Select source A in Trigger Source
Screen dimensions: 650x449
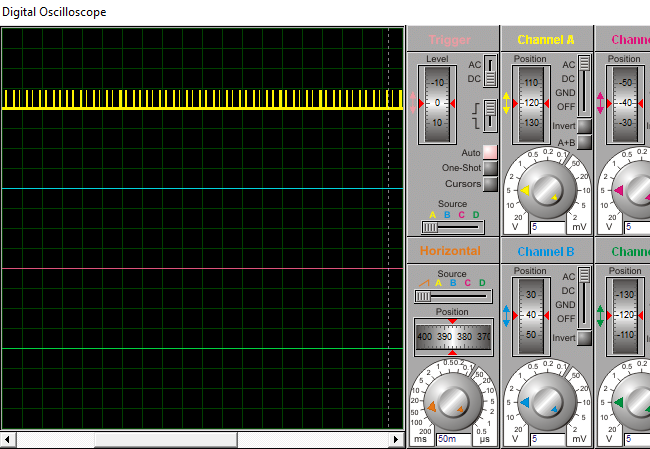[x=432, y=215]
